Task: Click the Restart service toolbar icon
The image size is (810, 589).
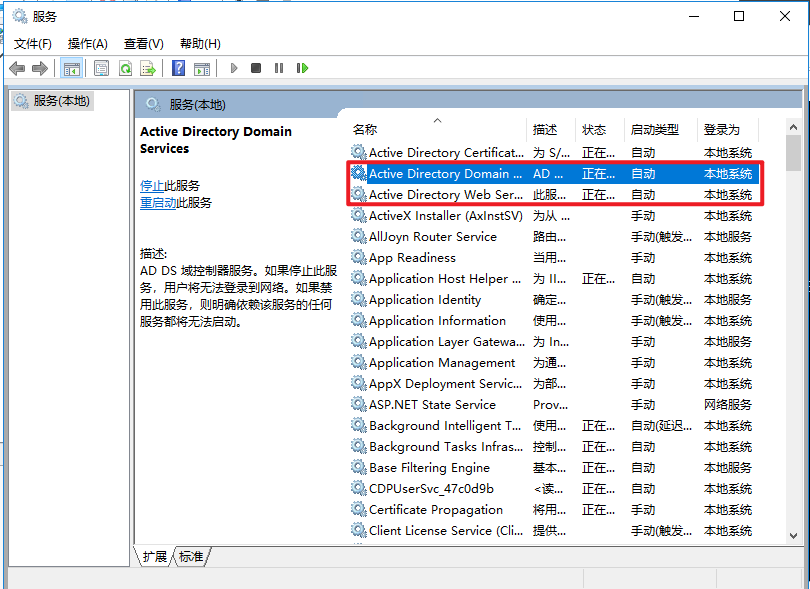Action: point(302,68)
